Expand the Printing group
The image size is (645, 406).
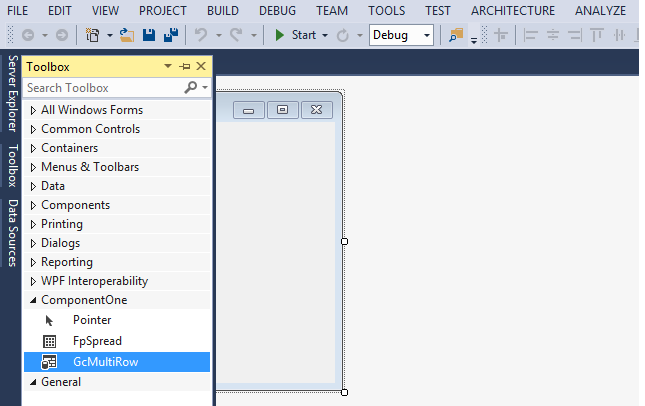pyautogui.click(x=33, y=224)
